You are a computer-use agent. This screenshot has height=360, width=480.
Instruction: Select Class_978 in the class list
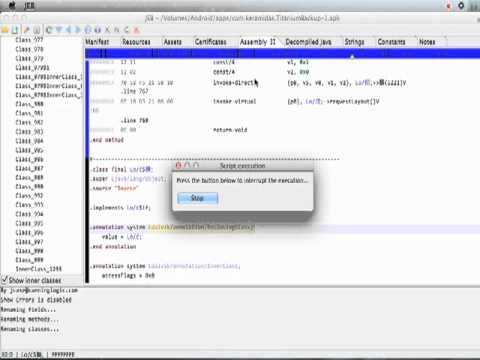tap(29, 49)
